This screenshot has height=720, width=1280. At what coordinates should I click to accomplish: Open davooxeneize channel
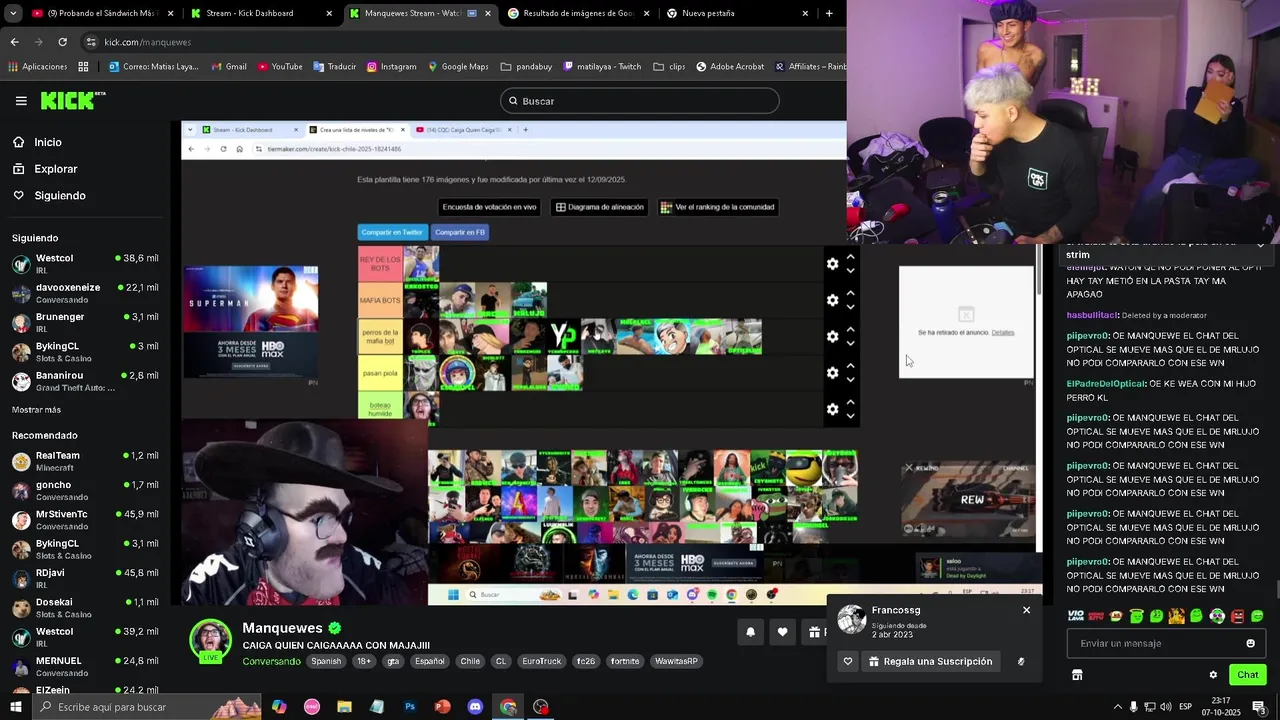85,293
